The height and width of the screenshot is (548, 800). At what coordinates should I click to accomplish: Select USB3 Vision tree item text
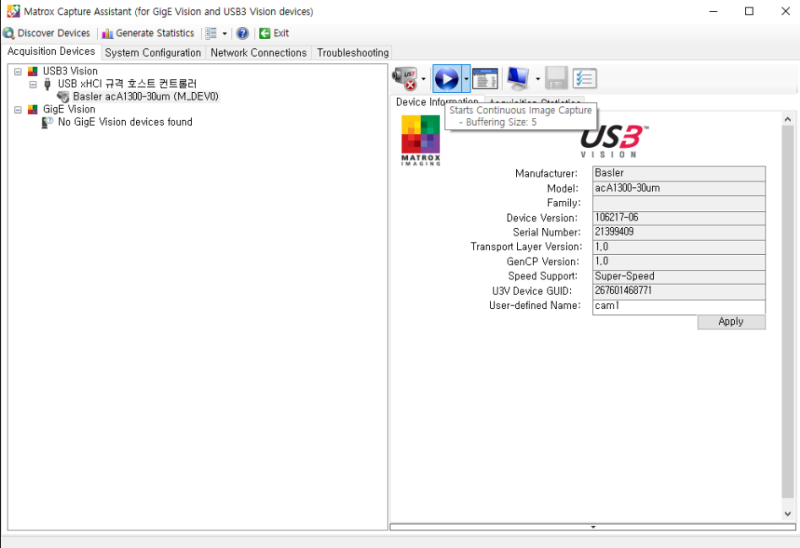click(70, 71)
